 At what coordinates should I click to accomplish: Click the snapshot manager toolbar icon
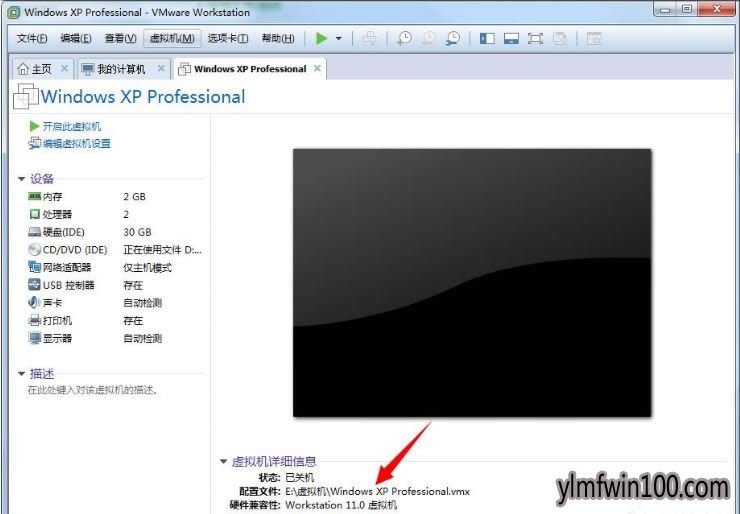[x=453, y=38]
